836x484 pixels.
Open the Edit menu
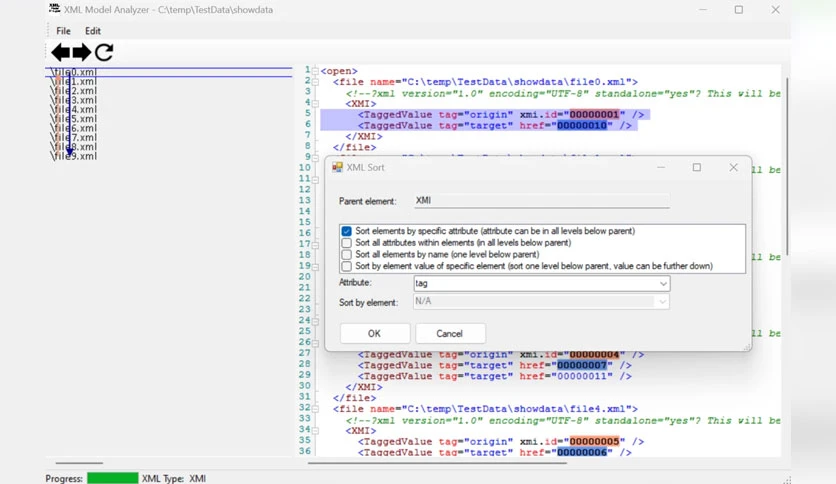pyautogui.click(x=93, y=31)
